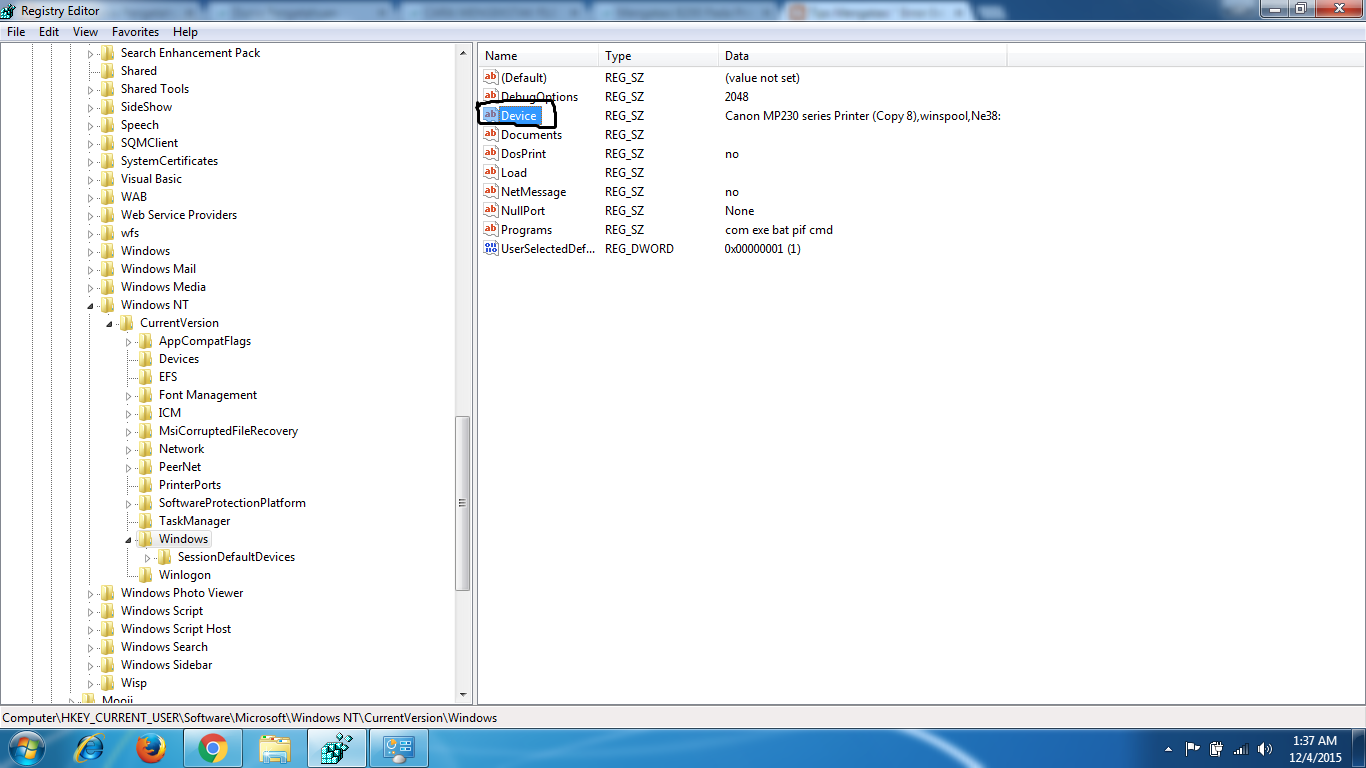
Task: Expand the Windows Mail tree node
Action: (90, 269)
